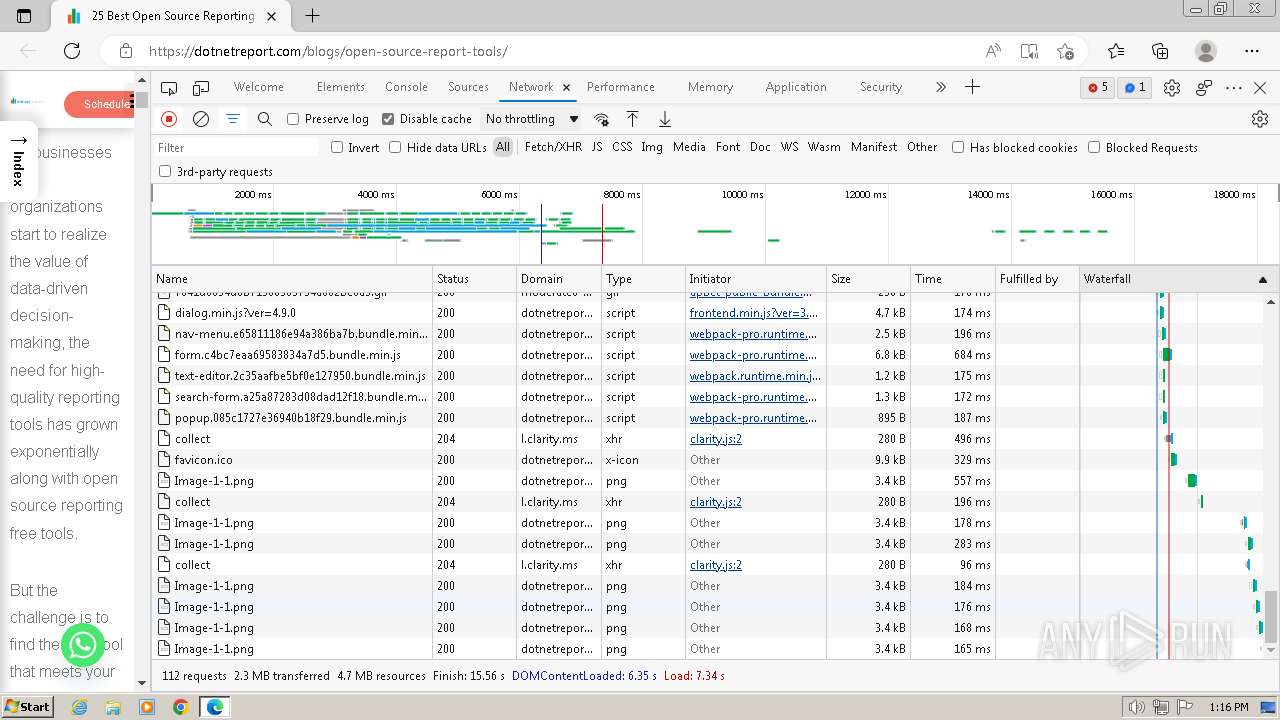This screenshot has height=720, width=1280.
Task: Open the Performance tab
Action: pos(620,87)
